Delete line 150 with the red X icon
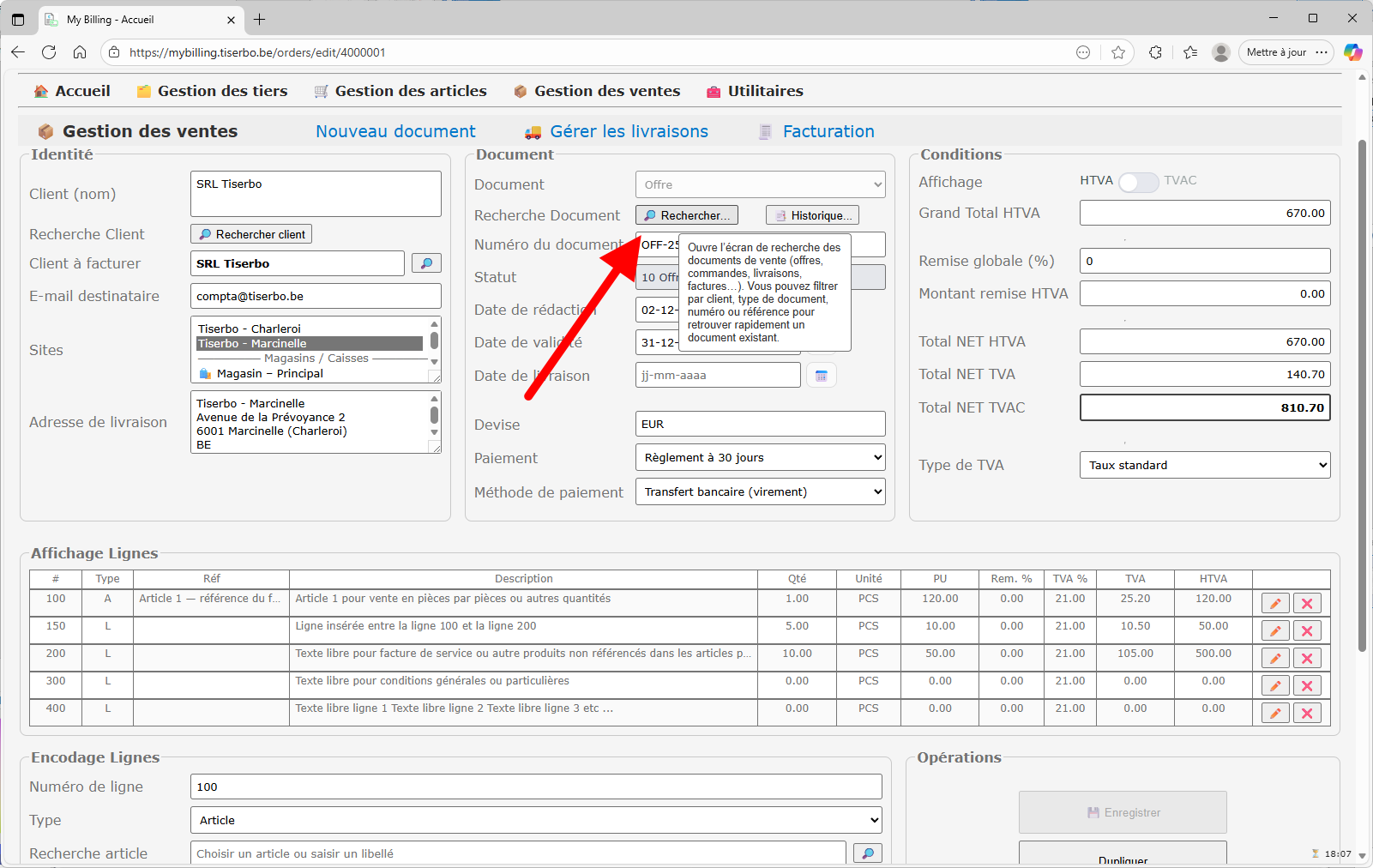 click(x=1307, y=631)
